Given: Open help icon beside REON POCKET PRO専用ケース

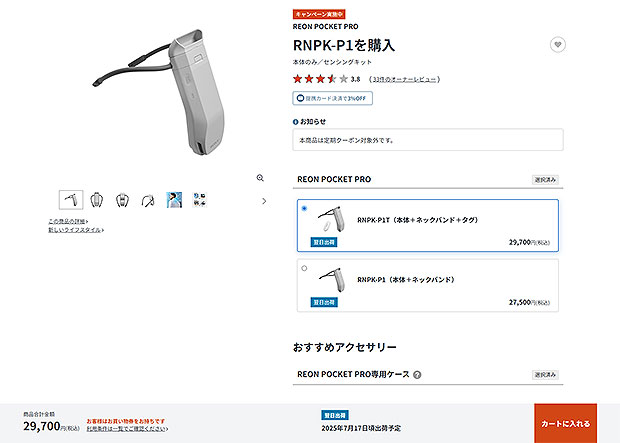Looking at the screenshot, I should tap(417, 375).
